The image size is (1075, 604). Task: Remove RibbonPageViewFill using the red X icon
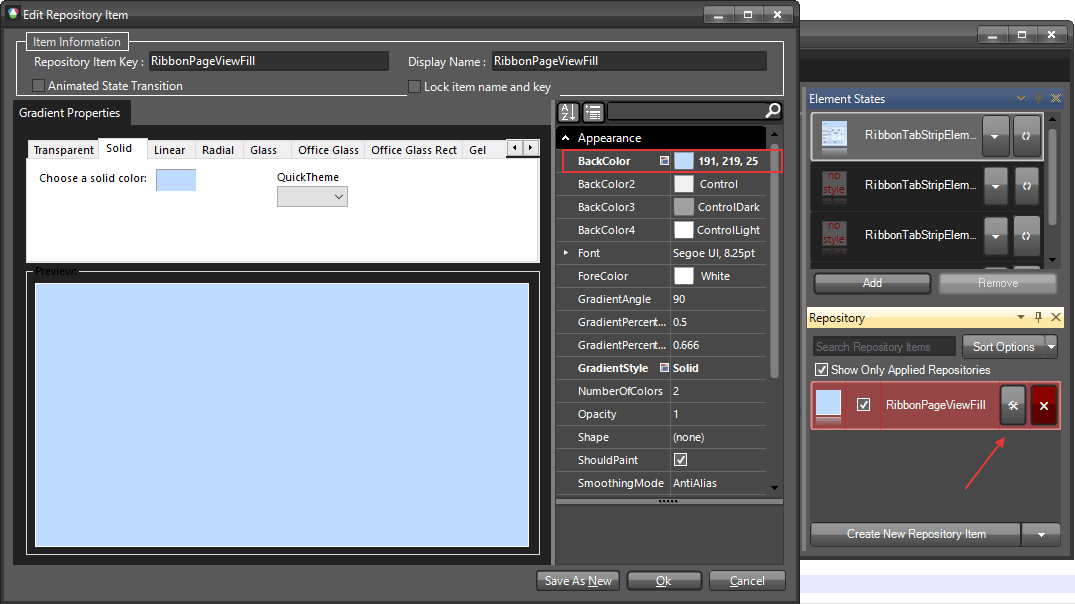click(x=1044, y=405)
